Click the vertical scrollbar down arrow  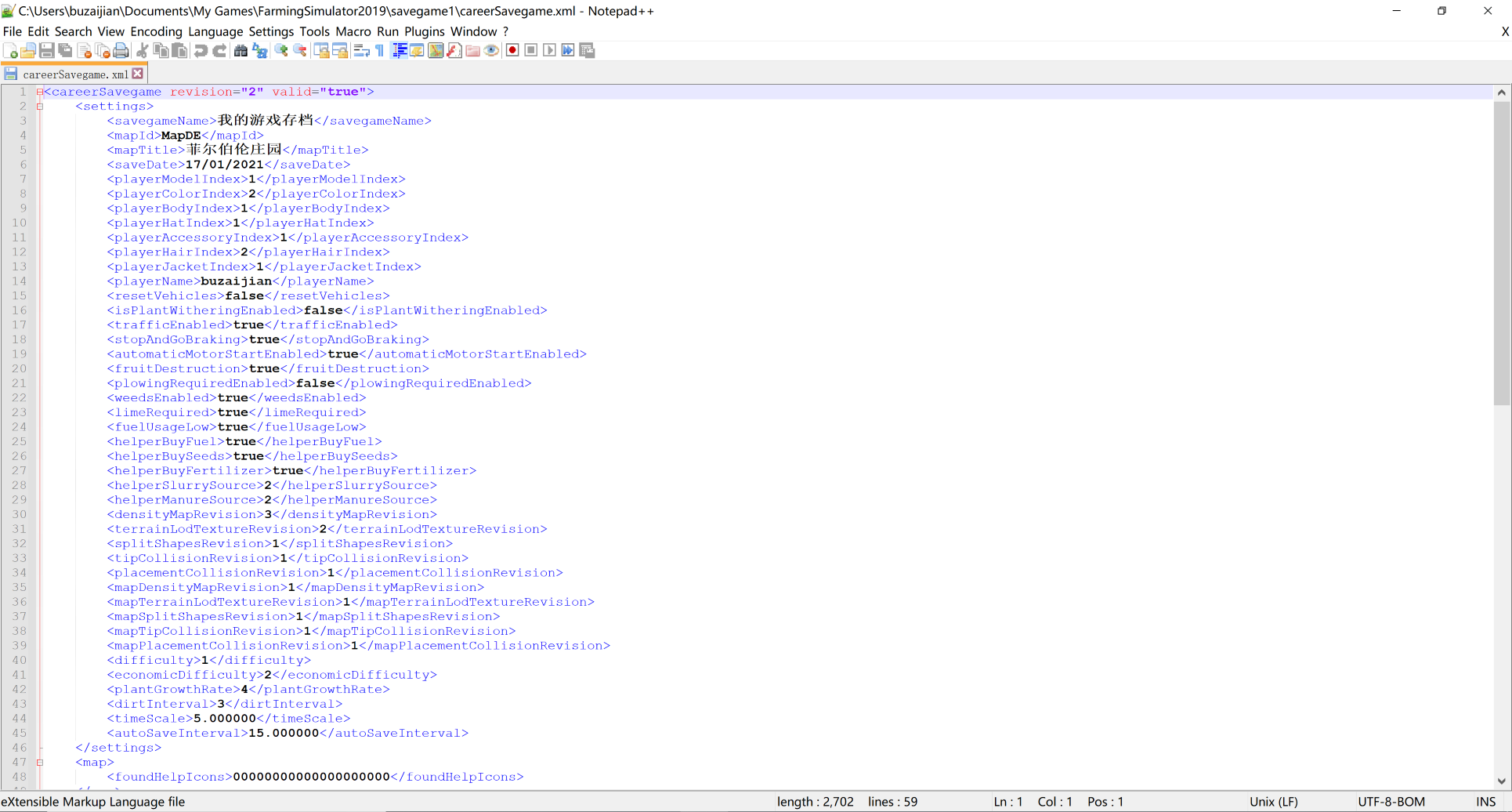pyautogui.click(x=1502, y=781)
